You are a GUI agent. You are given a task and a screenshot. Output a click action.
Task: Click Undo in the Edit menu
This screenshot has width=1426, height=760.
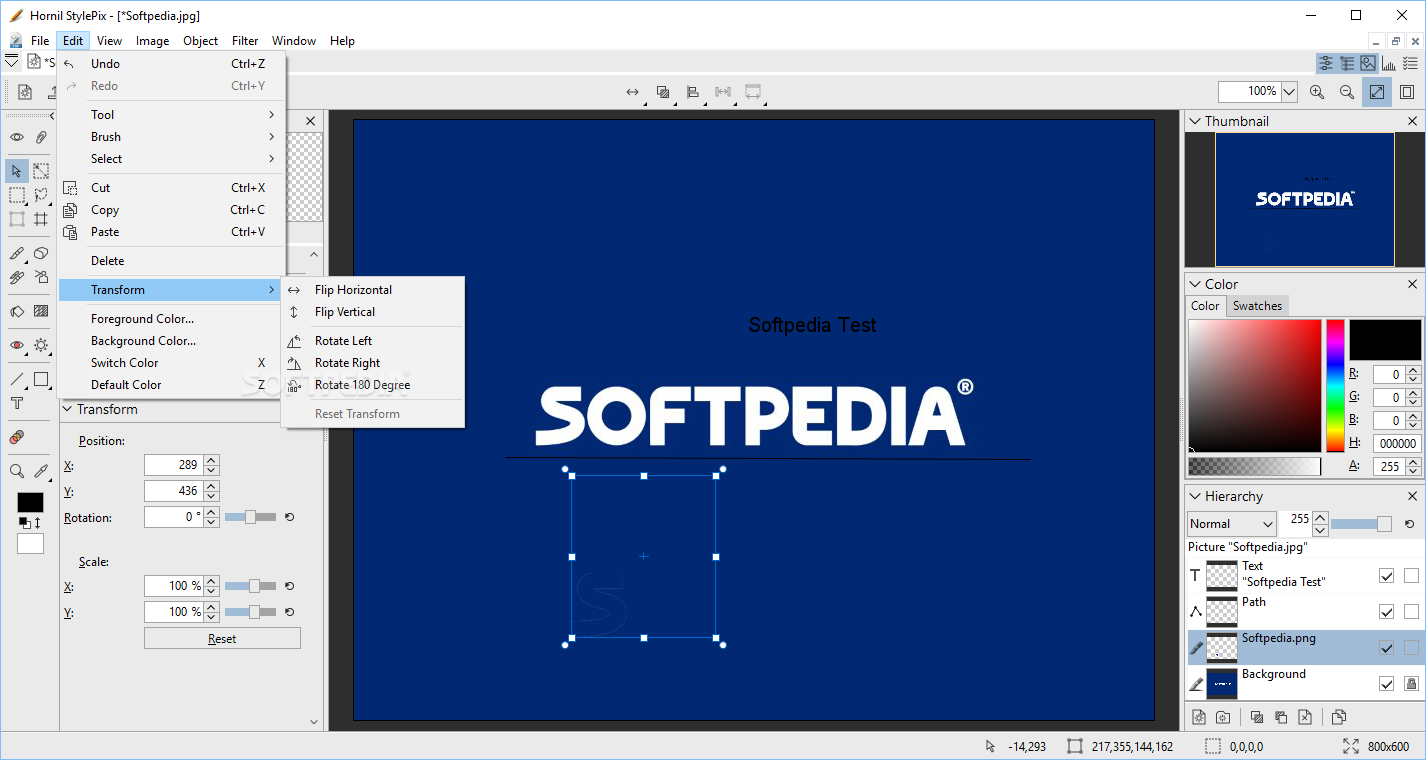pyautogui.click(x=172, y=64)
